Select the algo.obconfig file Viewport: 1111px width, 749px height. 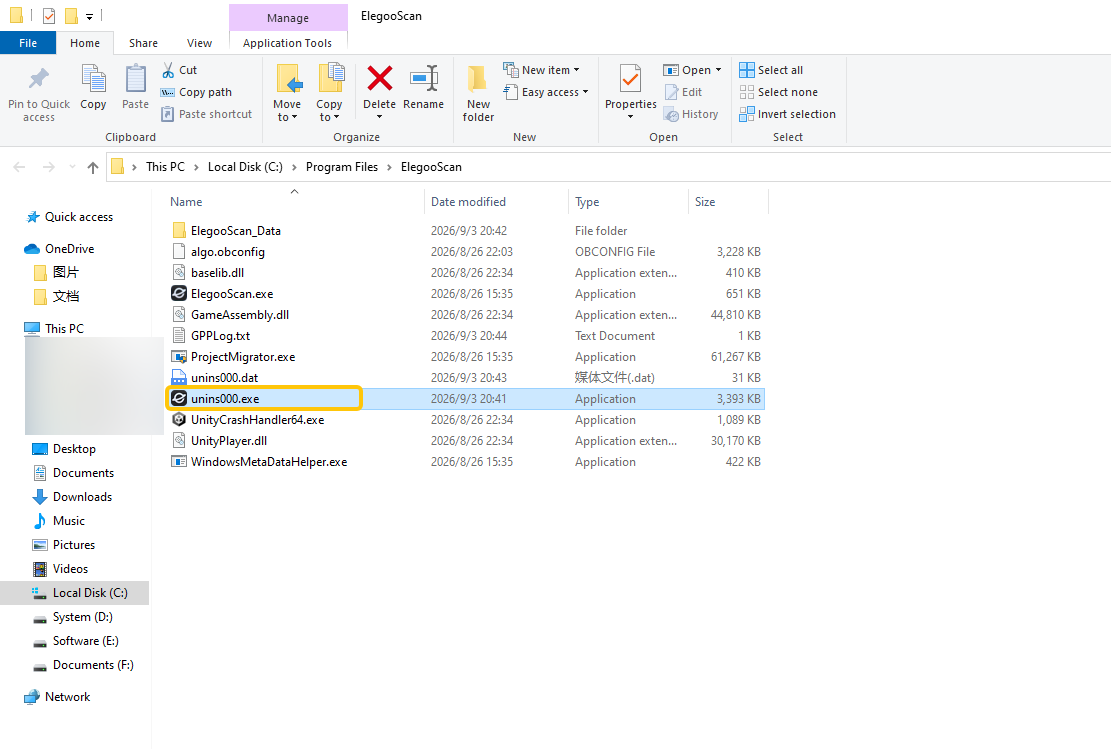[x=227, y=252]
